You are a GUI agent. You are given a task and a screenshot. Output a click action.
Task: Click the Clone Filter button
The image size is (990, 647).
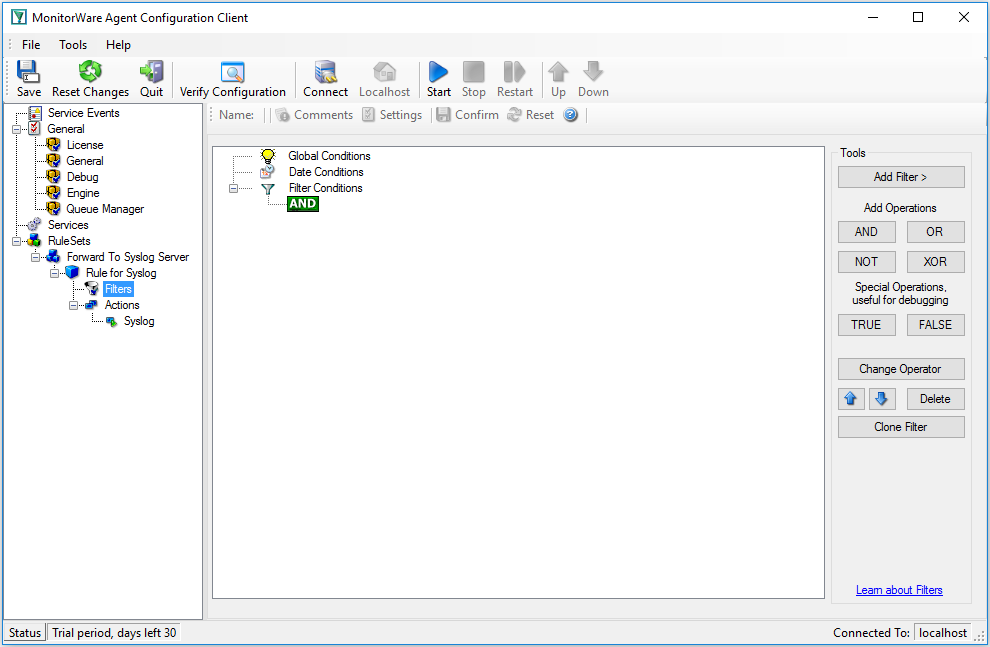901,427
